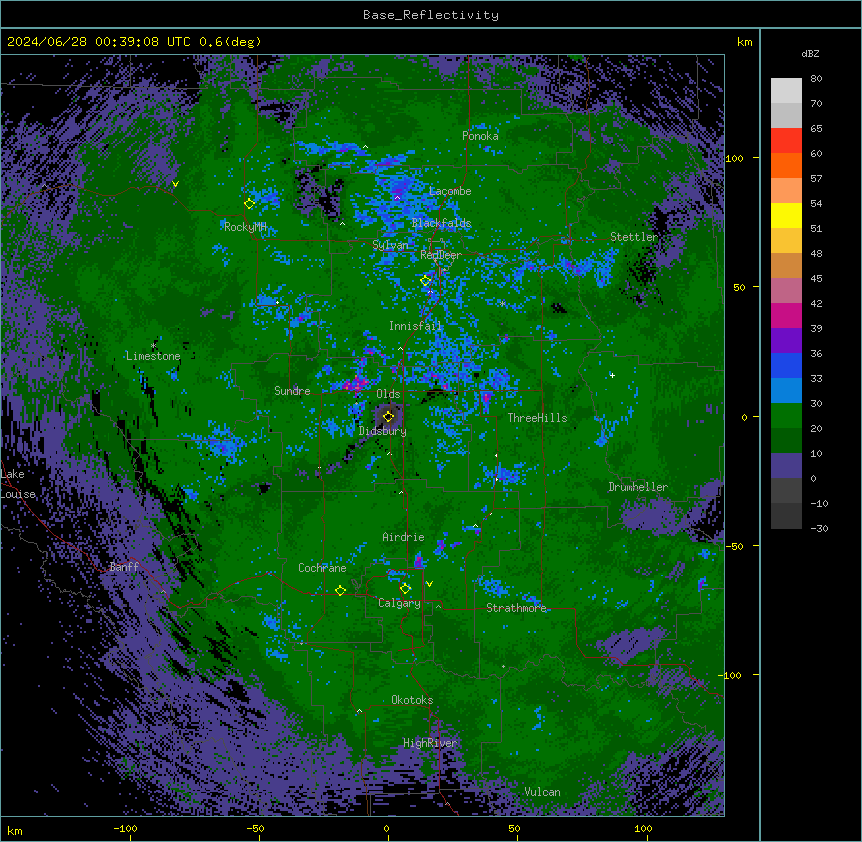Click the Vulcan town label
Image resolution: width=862 pixels, height=842 pixels.
(542, 792)
